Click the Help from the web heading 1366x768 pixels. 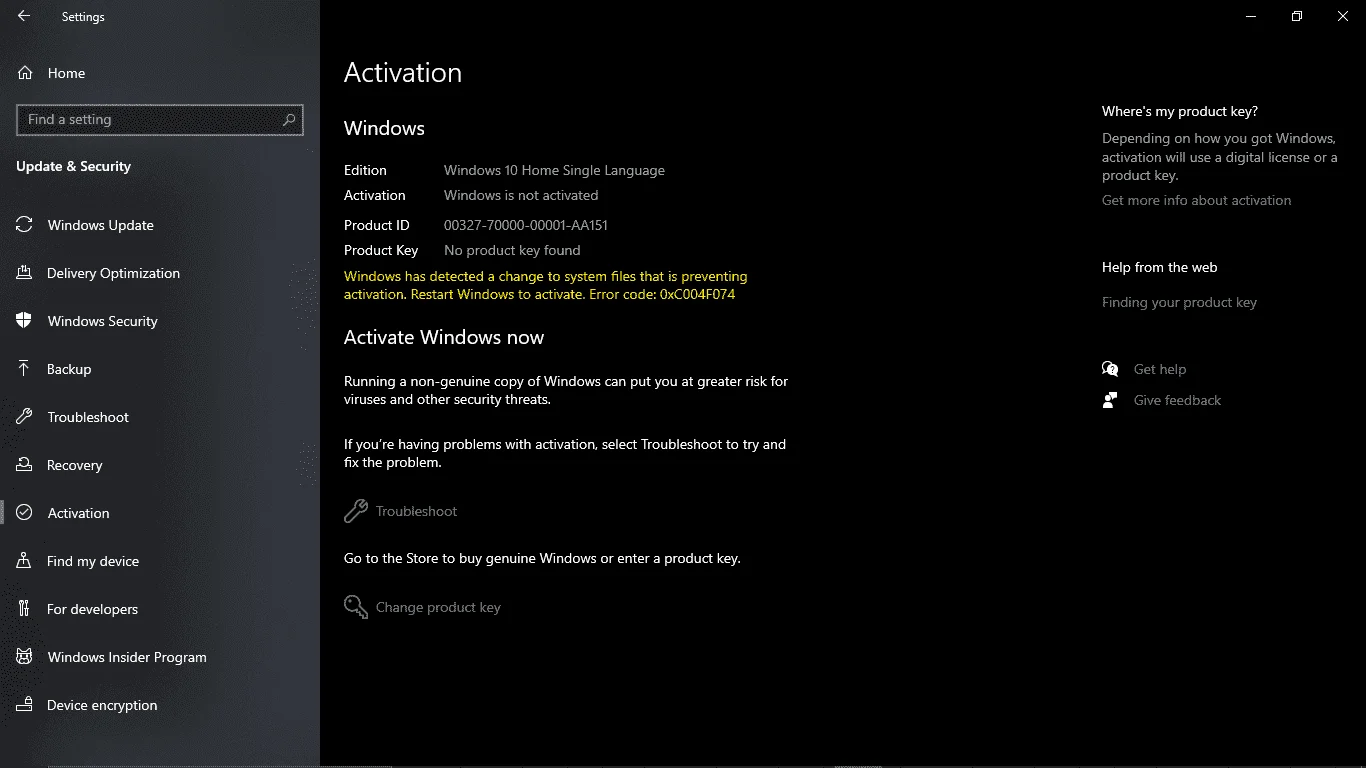pyautogui.click(x=1160, y=267)
